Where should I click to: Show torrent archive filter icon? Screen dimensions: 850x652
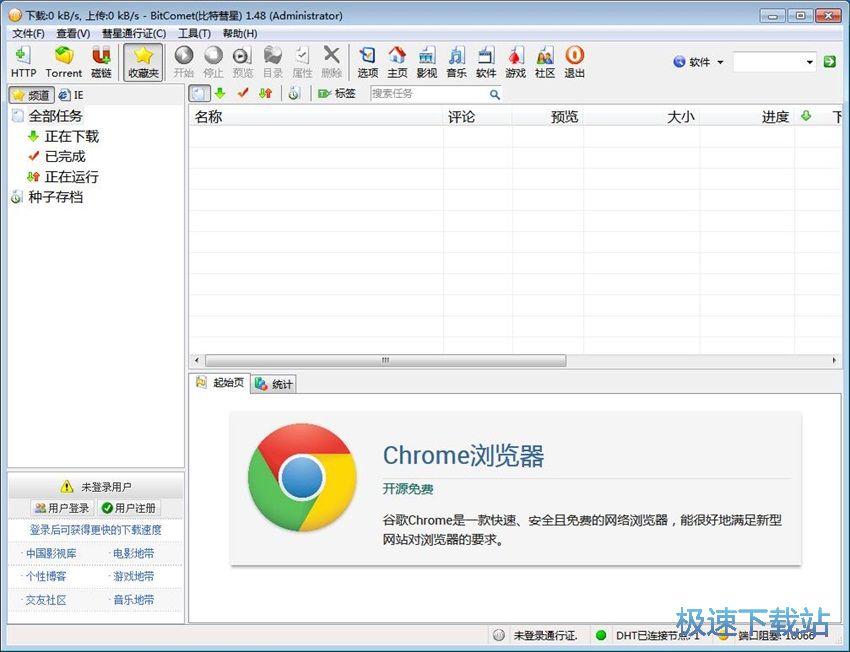coord(294,94)
